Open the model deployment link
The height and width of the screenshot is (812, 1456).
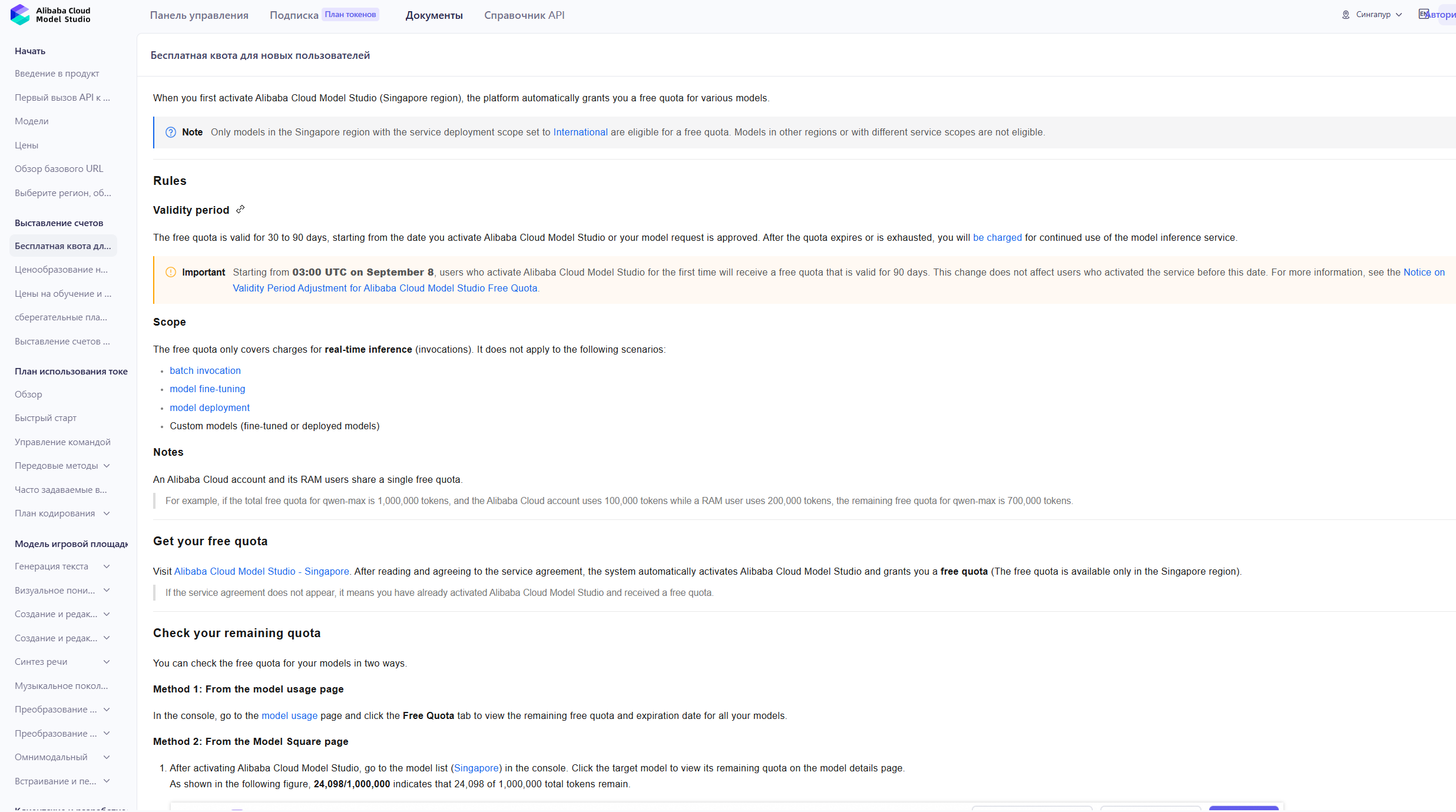210,408
